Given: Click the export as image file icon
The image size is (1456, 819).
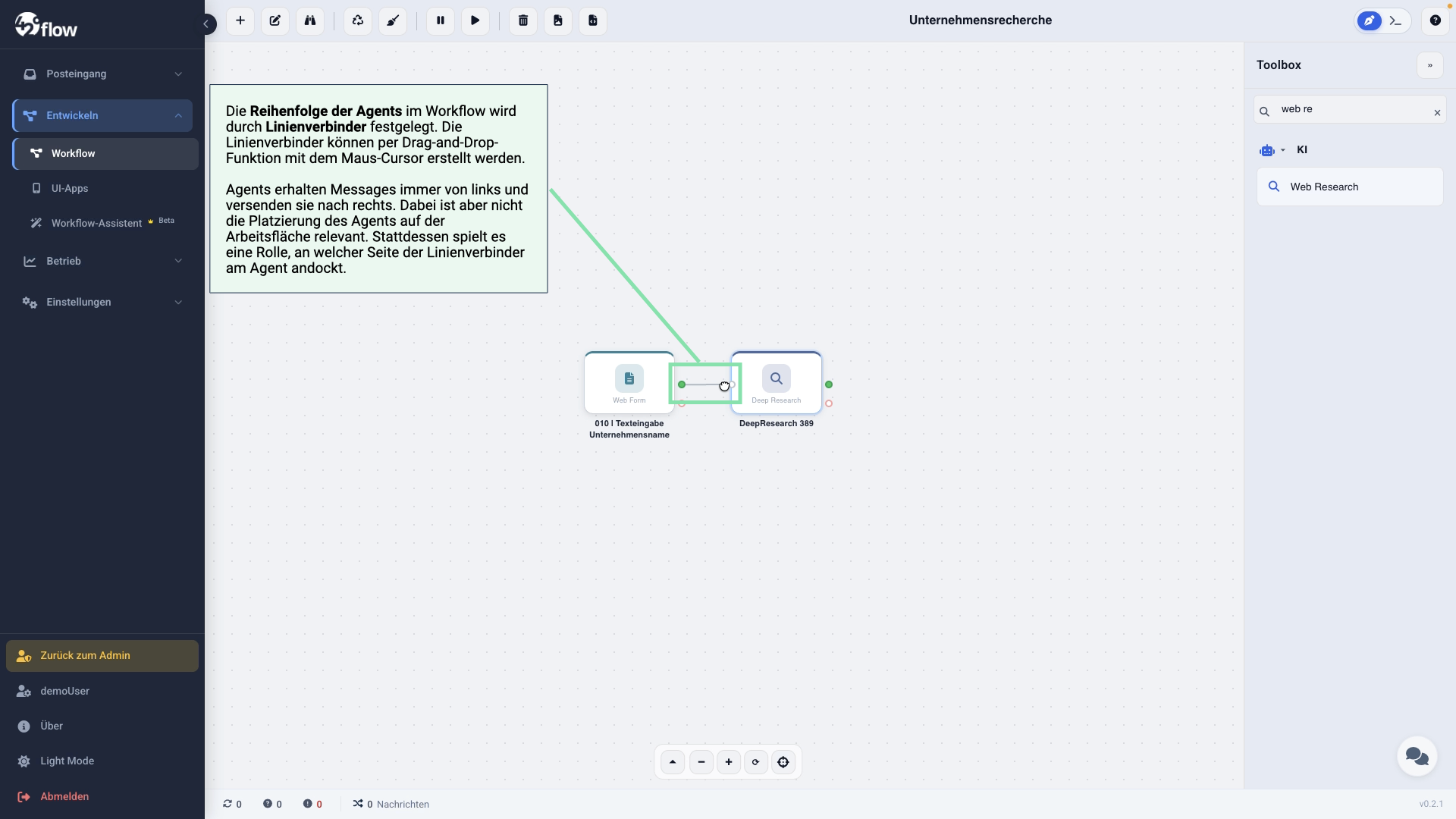Looking at the screenshot, I should (558, 20).
